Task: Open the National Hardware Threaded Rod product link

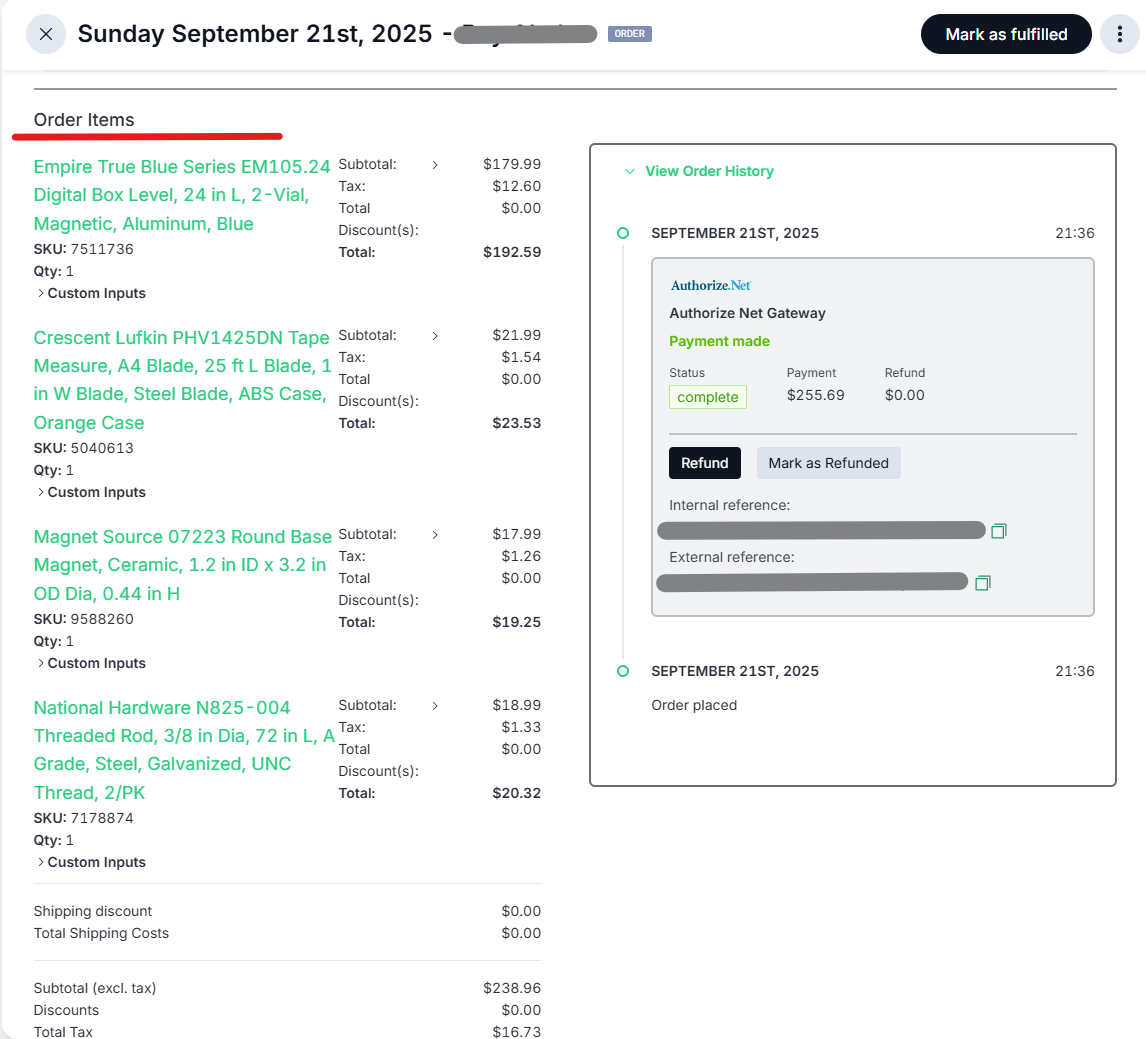Action: 181,750
